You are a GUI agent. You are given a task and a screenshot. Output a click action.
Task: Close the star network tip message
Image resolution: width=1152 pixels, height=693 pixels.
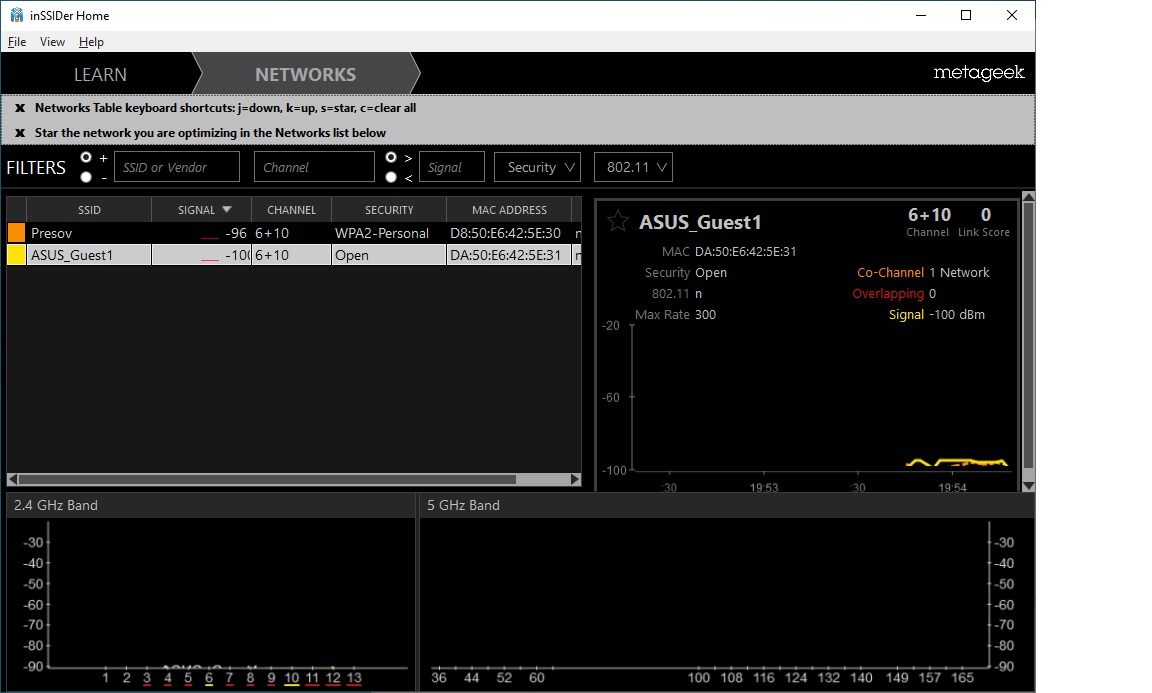pos(20,133)
